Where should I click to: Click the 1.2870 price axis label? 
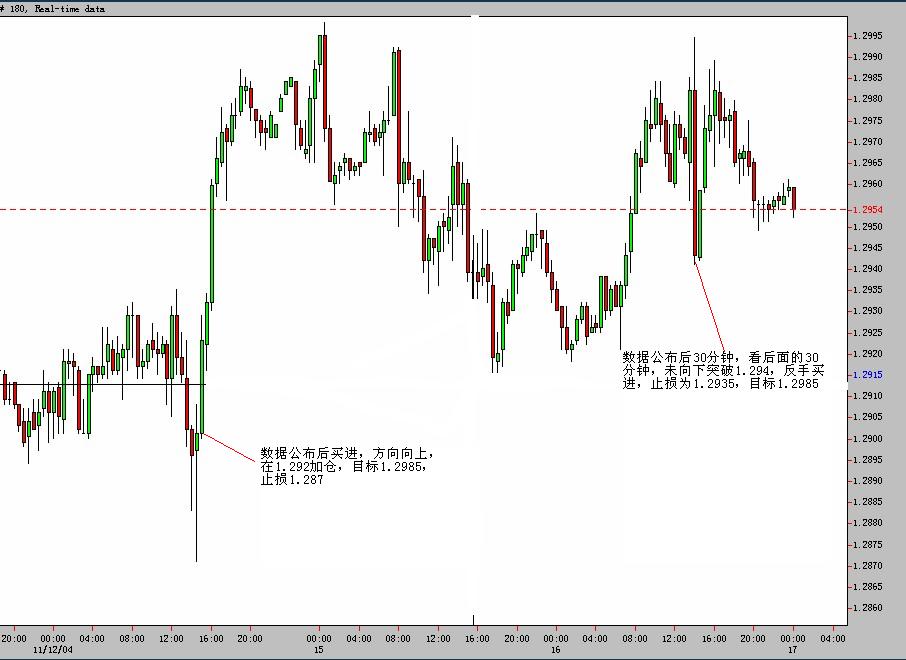[x=868, y=566]
